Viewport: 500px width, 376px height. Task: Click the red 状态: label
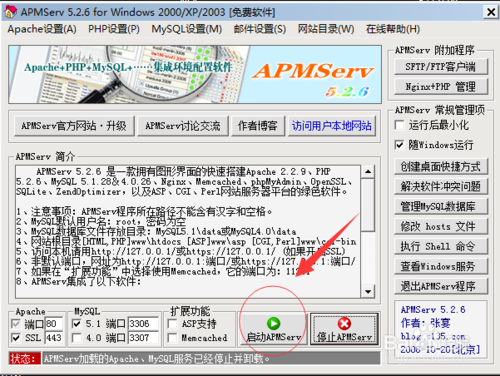tap(25, 358)
